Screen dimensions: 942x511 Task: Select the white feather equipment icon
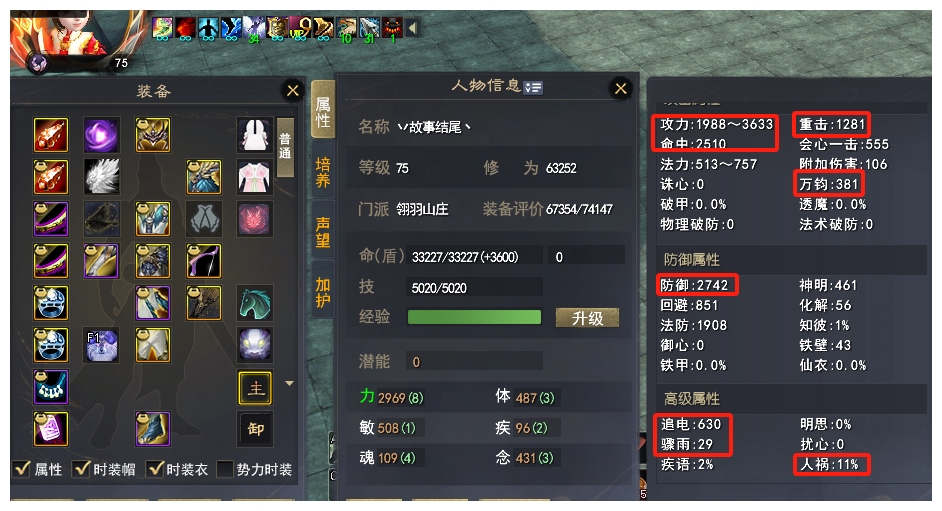[101, 177]
